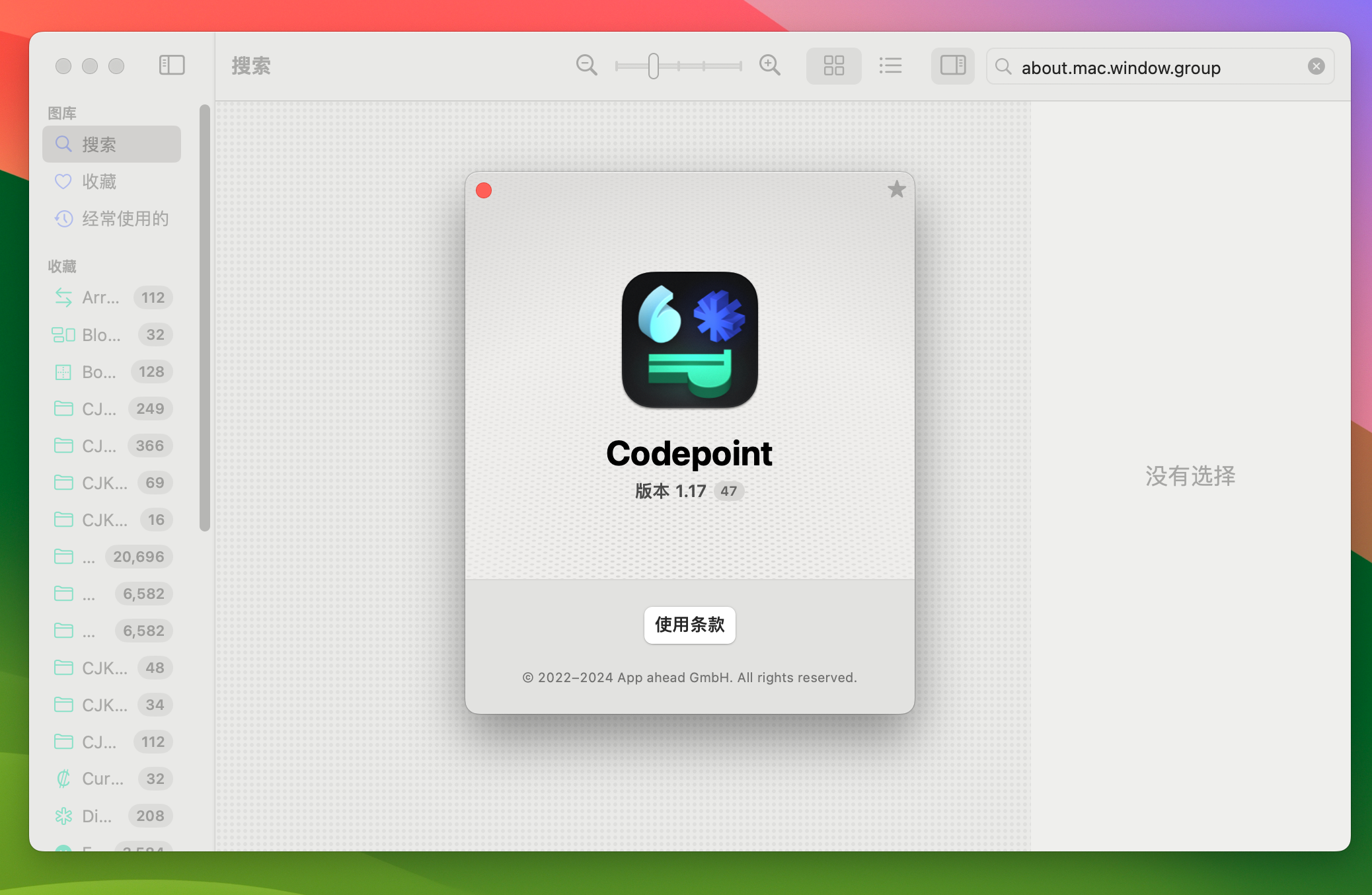Screen dimensions: 1372x895
Task: Click folder icon of the 34 row
Action: pyautogui.click(x=63, y=705)
